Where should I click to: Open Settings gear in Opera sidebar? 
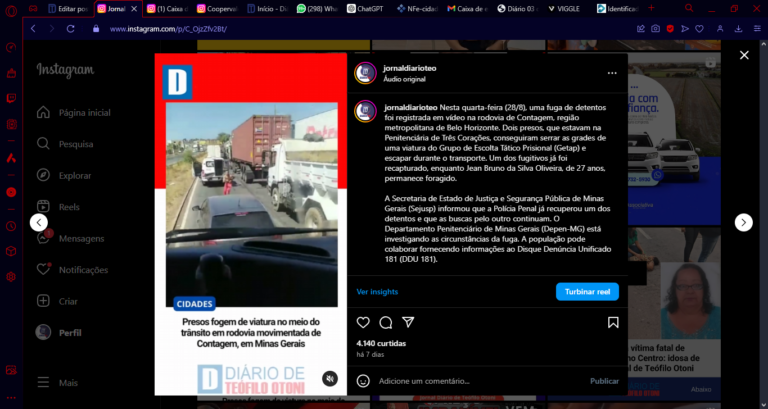pyautogui.click(x=11, y=277)
